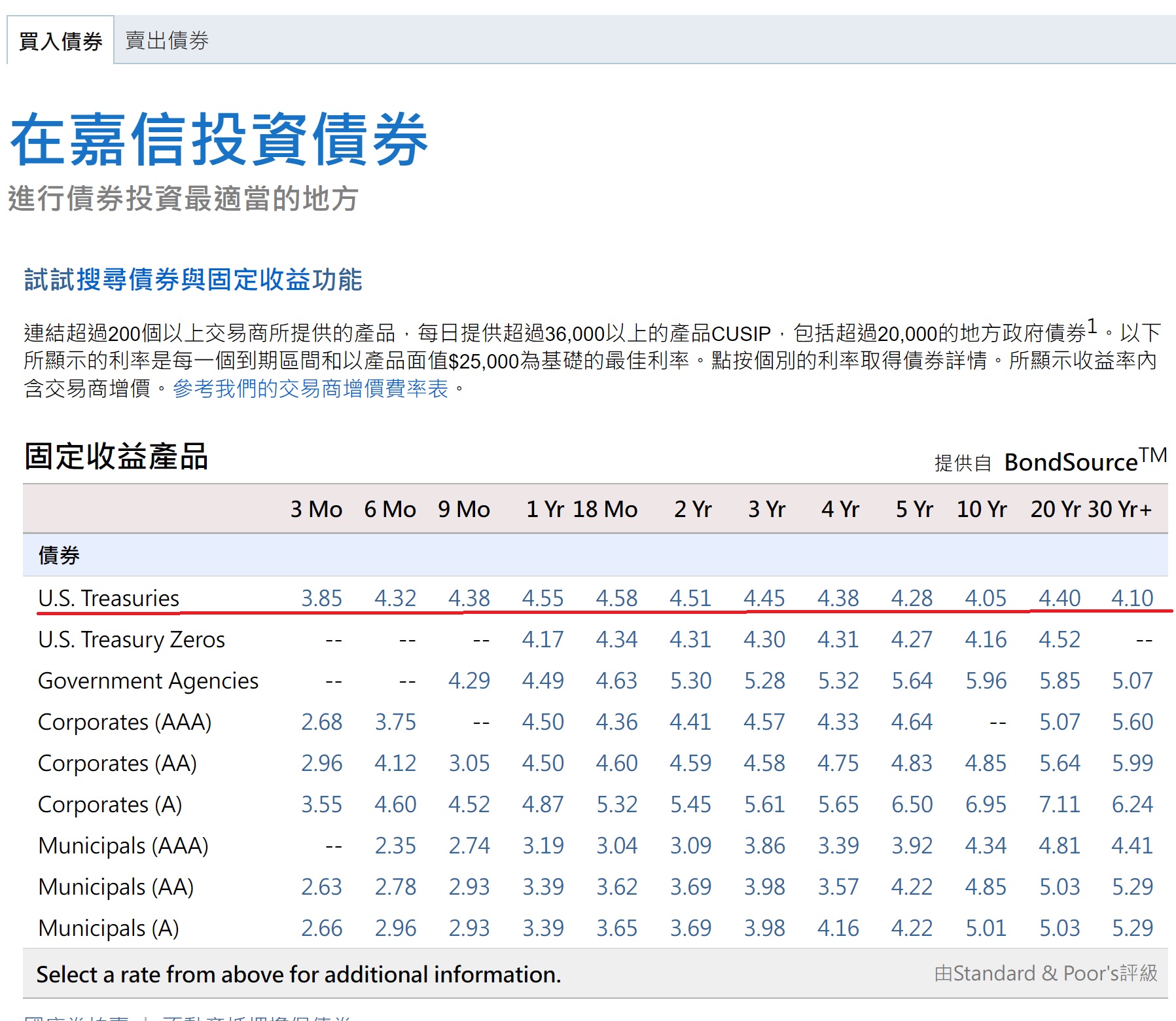Select U.S. Treasuries 6 Mo rate 4.32
The image size is (1176, 1021).
coord(395,598)
